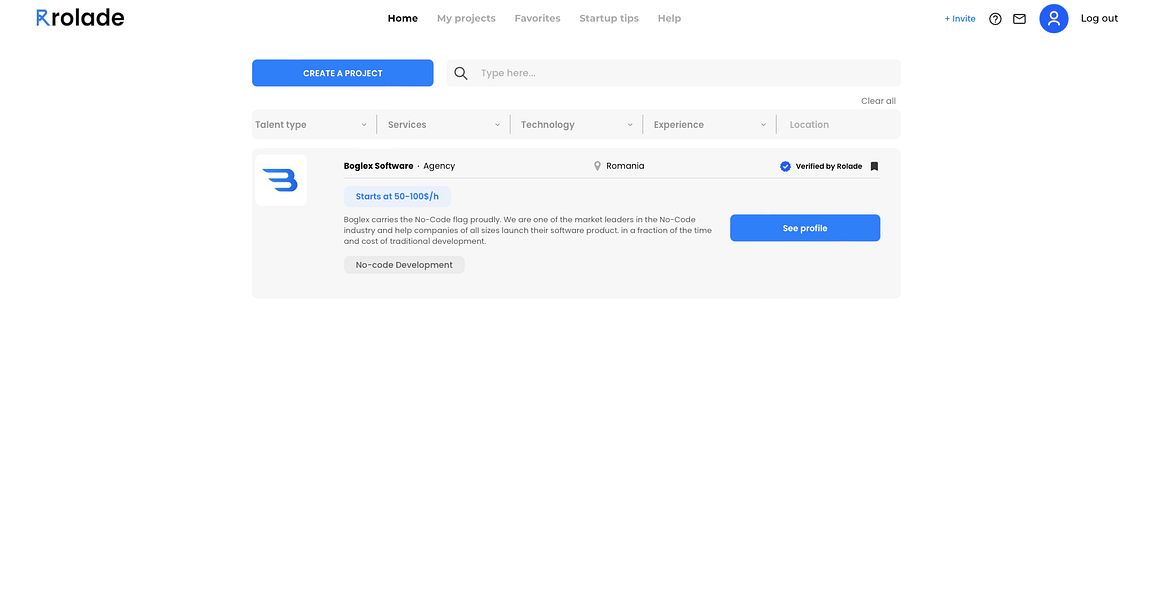Viewport: 1153px width, 600px height.
Task: Expand the Services dropdown
Action: coord(443,124)
